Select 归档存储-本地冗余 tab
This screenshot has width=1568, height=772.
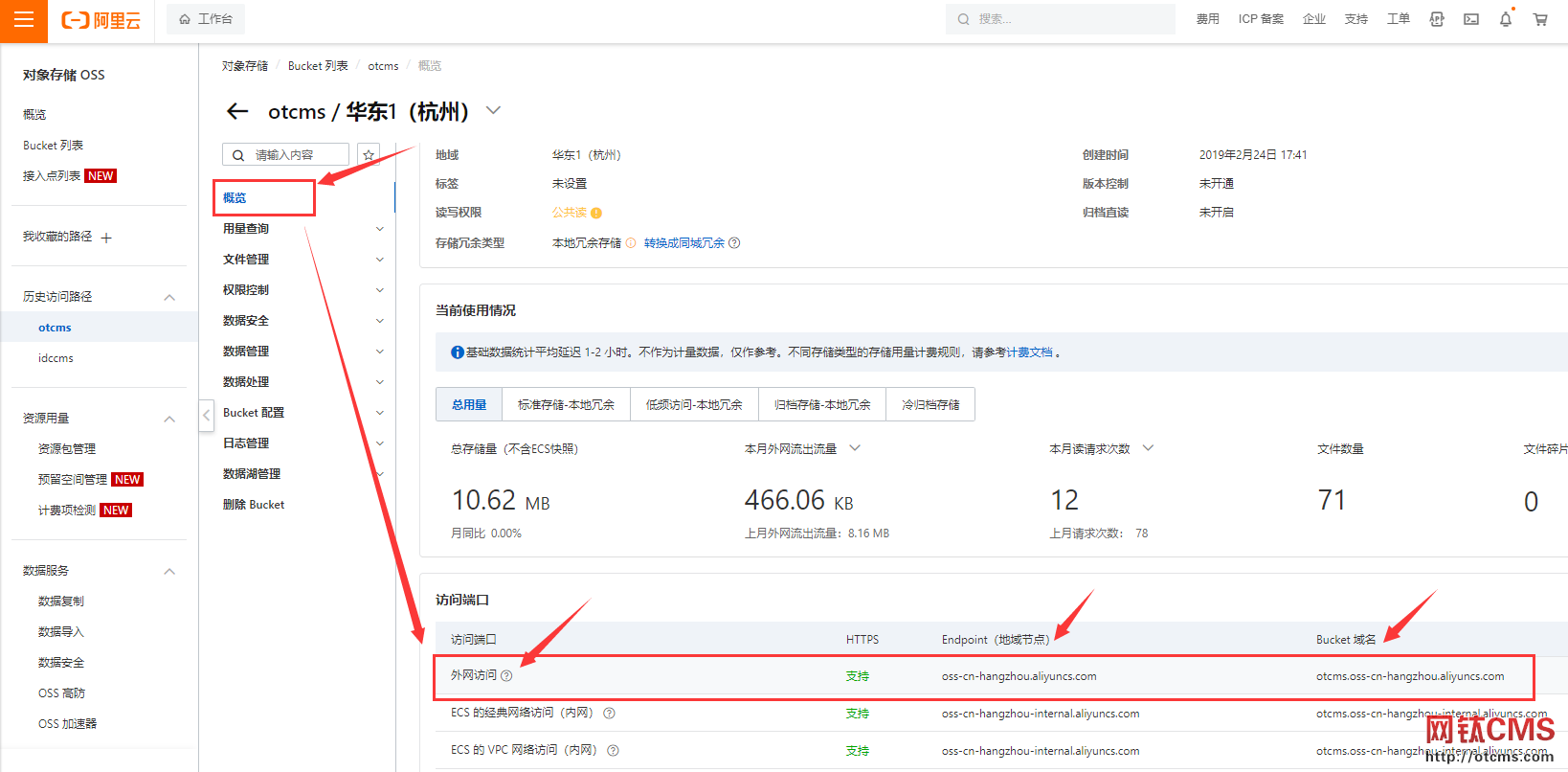822,404
